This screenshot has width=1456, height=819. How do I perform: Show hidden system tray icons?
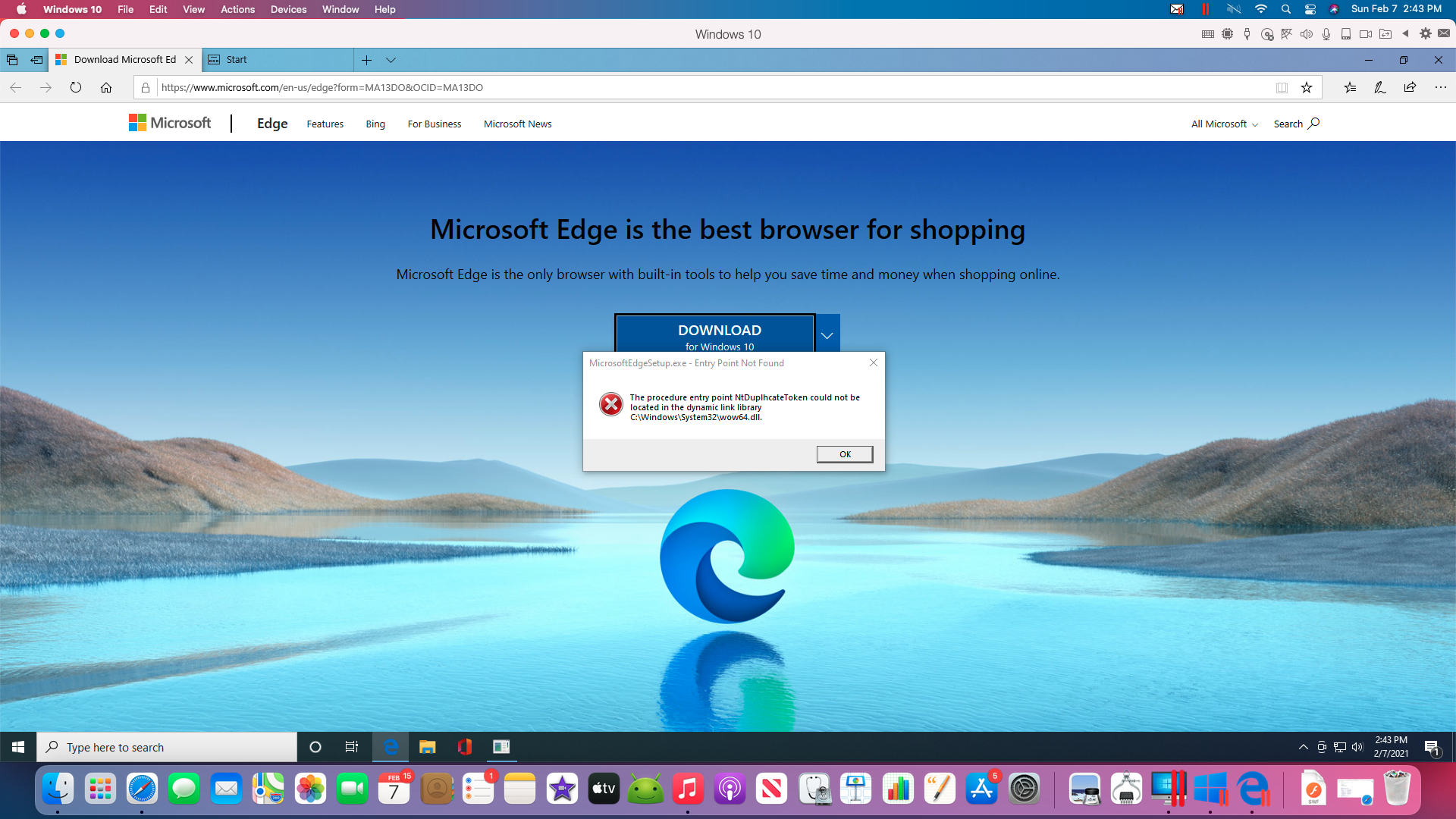tap(1303, 747)
